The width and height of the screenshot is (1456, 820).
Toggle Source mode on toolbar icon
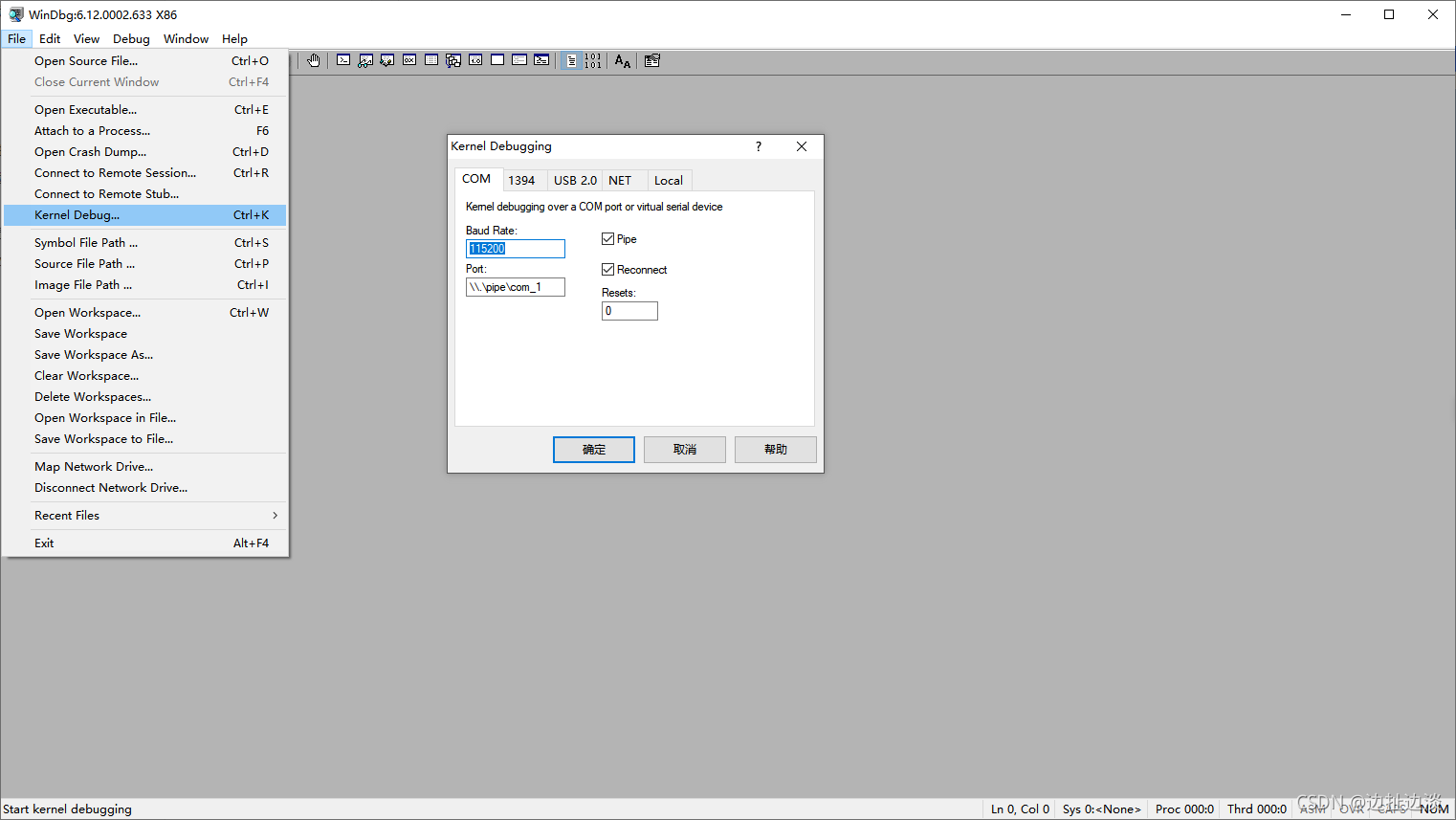click(571, 60)
